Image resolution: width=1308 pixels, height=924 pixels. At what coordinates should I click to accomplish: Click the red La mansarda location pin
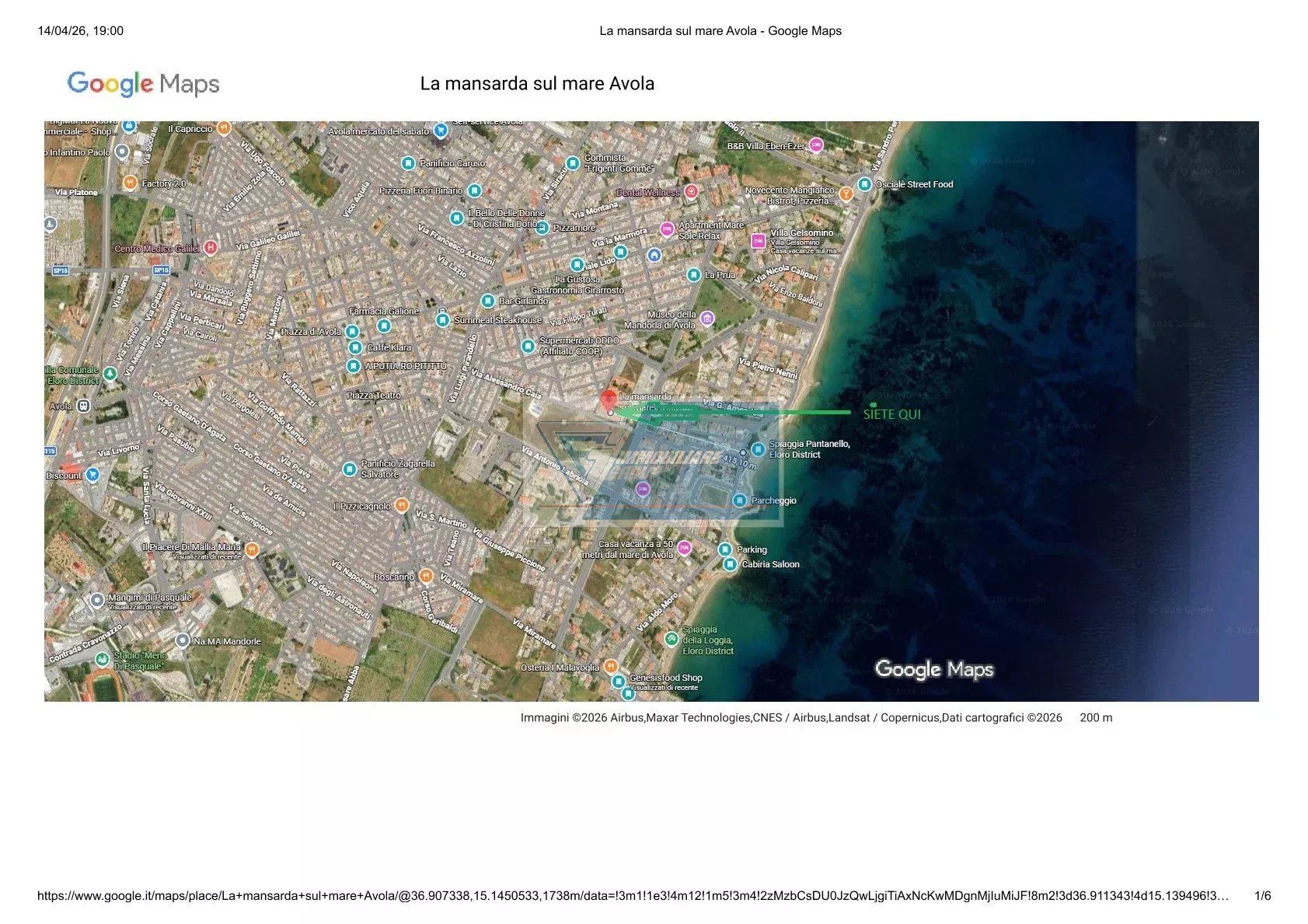pos(609,401)
